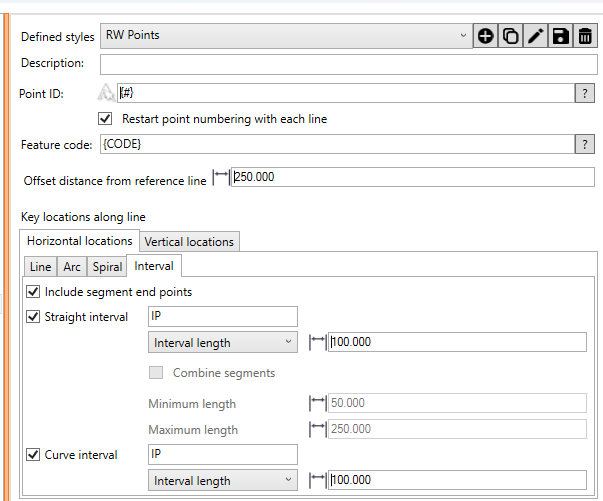
Task: Open help button beside Feature code field
Action: pyautogui.click(x=586, y=145)
